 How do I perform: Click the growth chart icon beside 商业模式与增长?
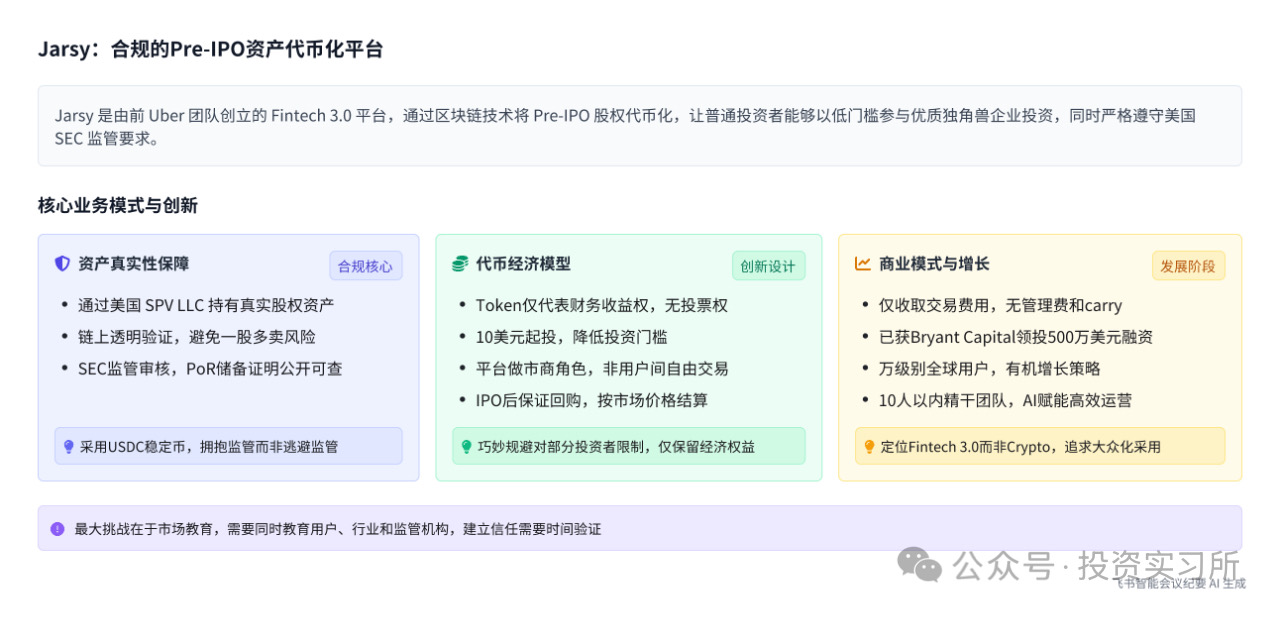click(862, 264)
